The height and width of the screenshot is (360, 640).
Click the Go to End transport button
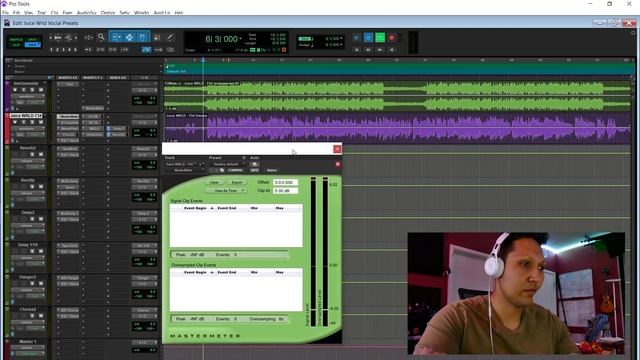(x=392, y=50)
